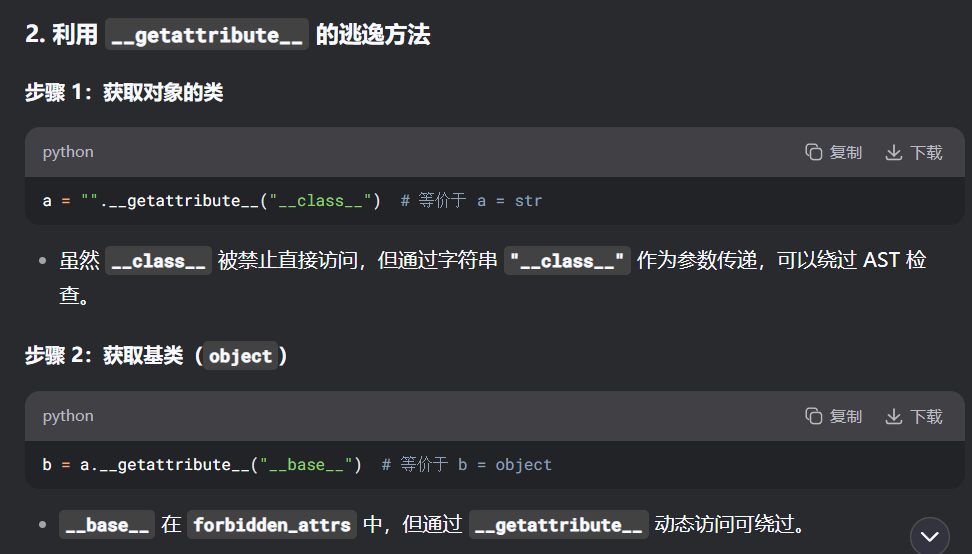Click the unquoted __class__ inline code in the bullet
Screen dimensions: 972x554
[x=158, y=261]
